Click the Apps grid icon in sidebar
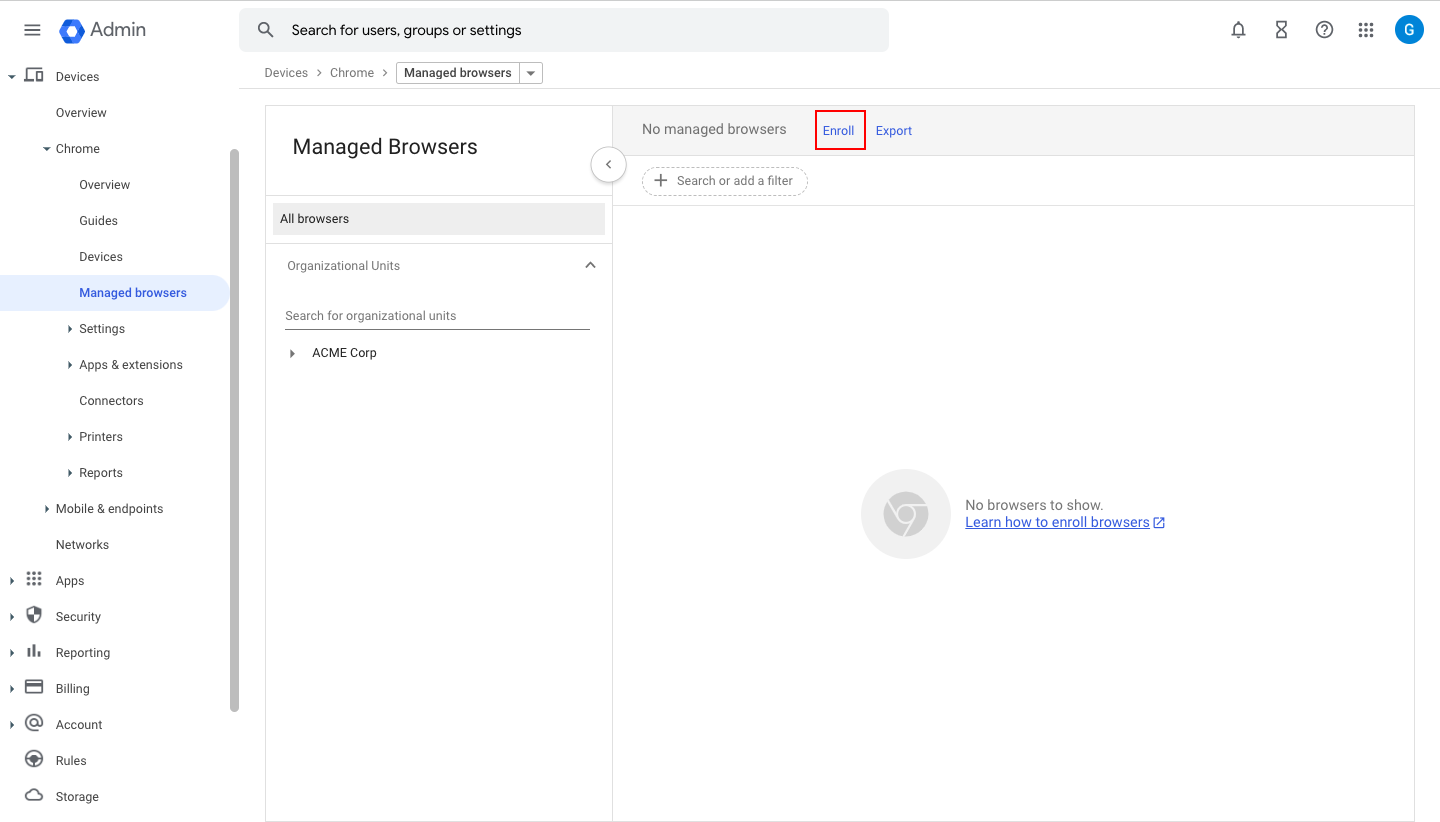Screen dimensions: 1440x822 pyautogui.click(x=34, y=580)
